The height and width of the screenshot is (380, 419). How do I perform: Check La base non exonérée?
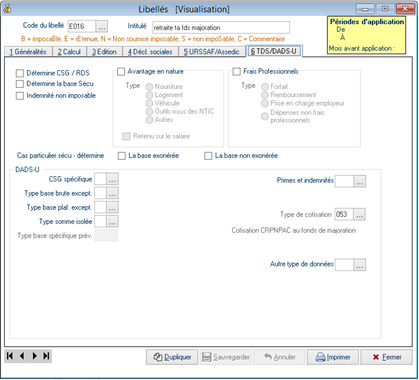coord(208,156)
